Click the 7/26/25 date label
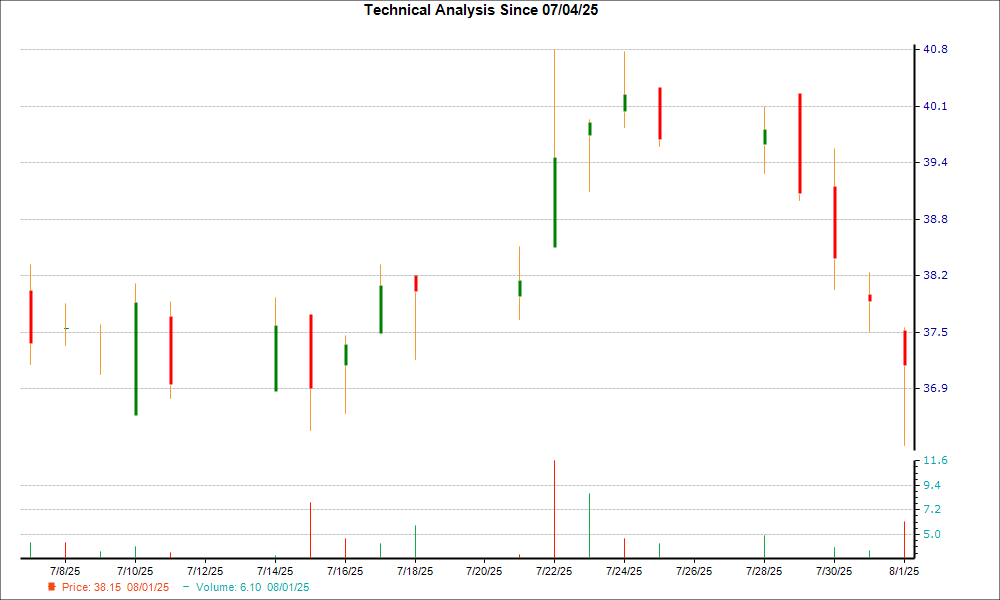The height and width of the screenshot is (600, 1000). (x=694, y=571)
